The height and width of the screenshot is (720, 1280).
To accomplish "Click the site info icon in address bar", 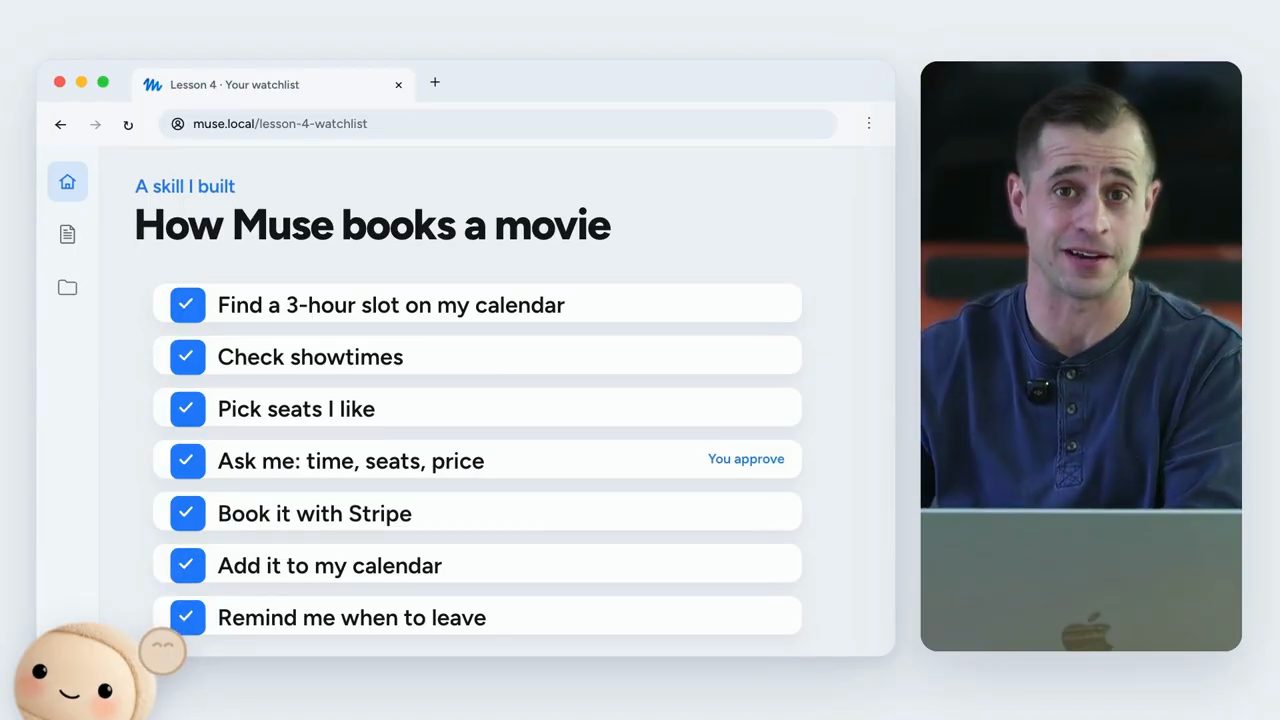I will coord(178,124).
